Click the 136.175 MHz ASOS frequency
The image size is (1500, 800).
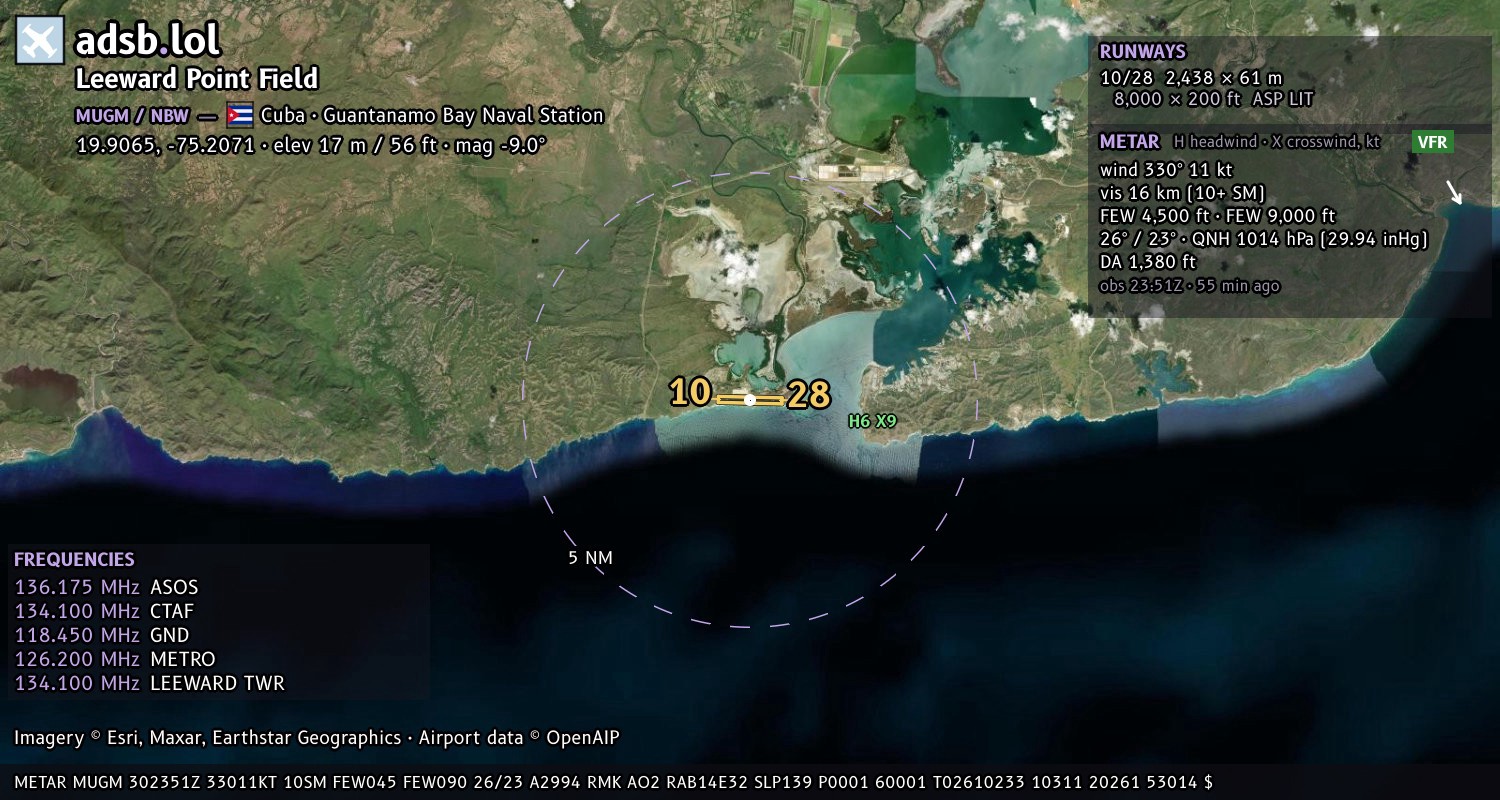(106, 587)
